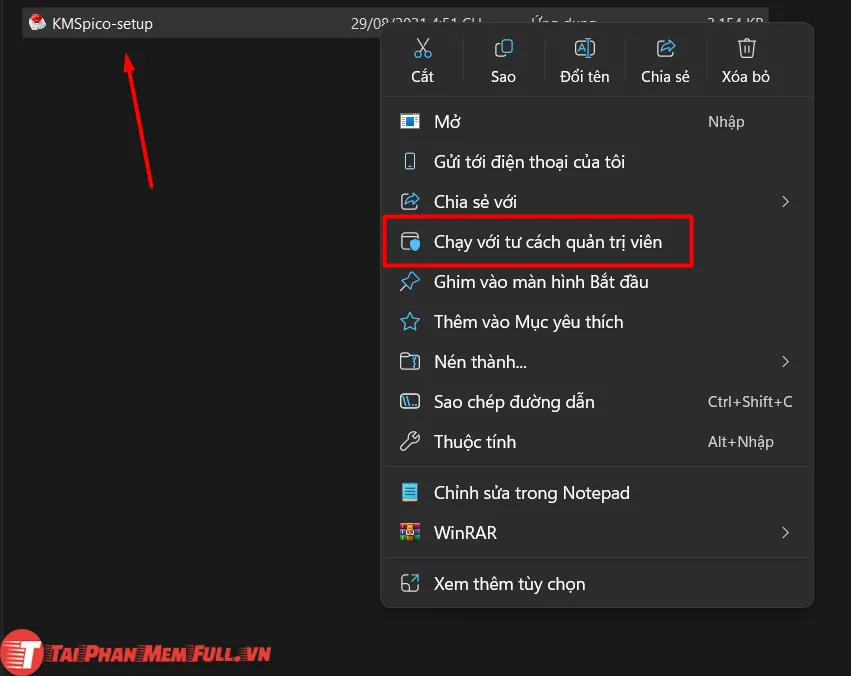Click the Đổi tên (rename) icon
The height and width of the screenshot is (676, 851).
pyautogui.click(x=584, y=48)
